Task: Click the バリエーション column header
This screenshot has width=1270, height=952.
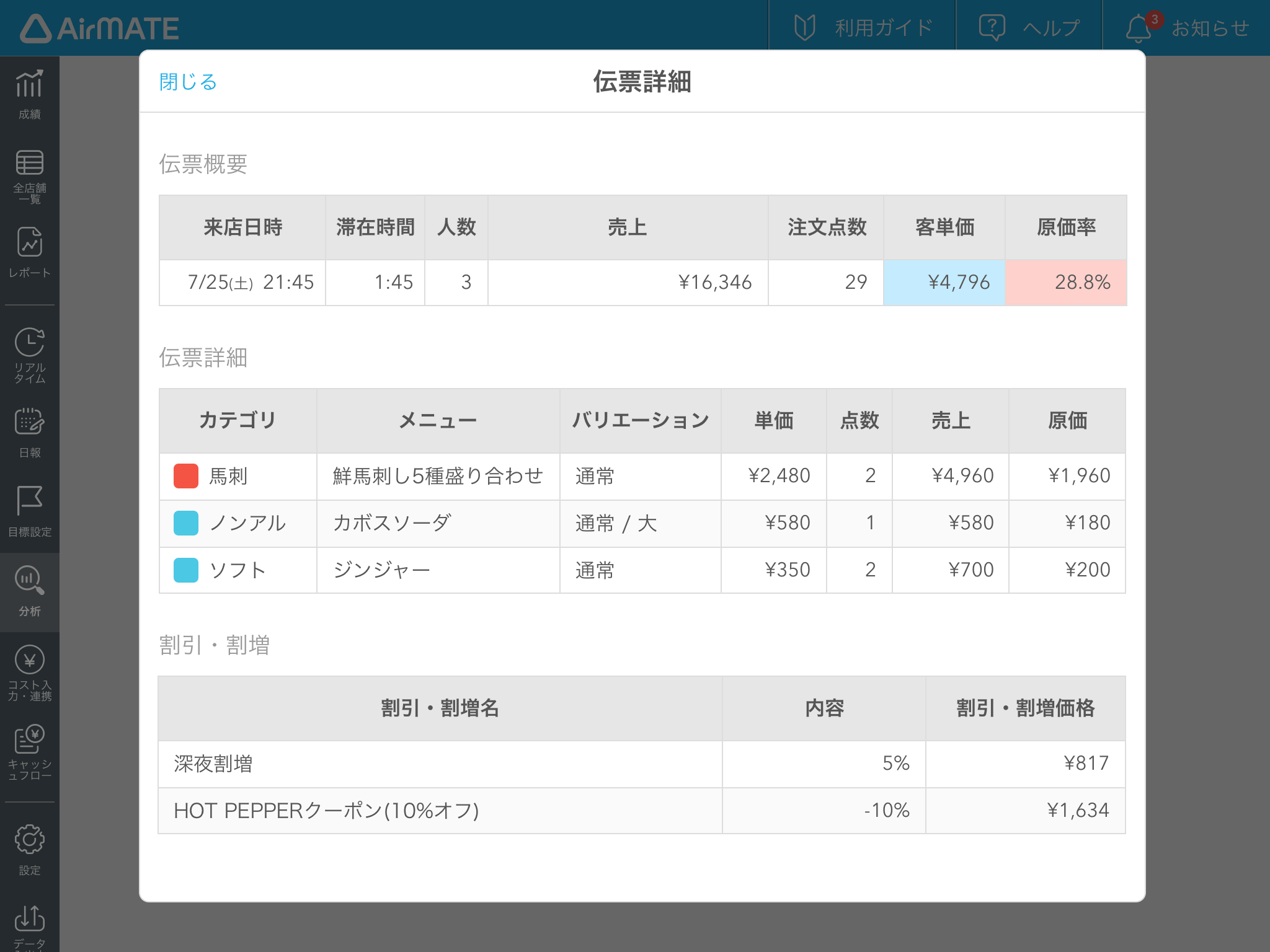Action: [x=641, y=421]
